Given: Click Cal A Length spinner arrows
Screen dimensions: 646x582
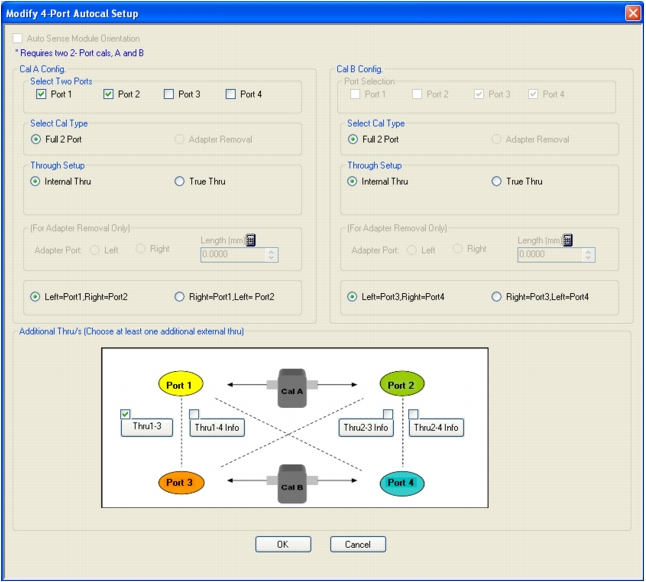Looking at the screenshot, I should coord(271,255).
